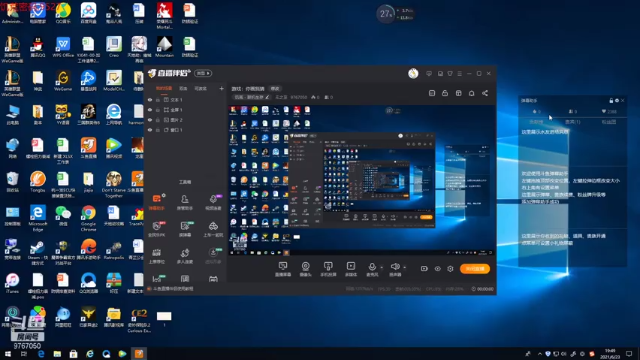Toggle preview eye icon near start live button
640x360 pixels.
pyautogui.click(x=438, y=269)
